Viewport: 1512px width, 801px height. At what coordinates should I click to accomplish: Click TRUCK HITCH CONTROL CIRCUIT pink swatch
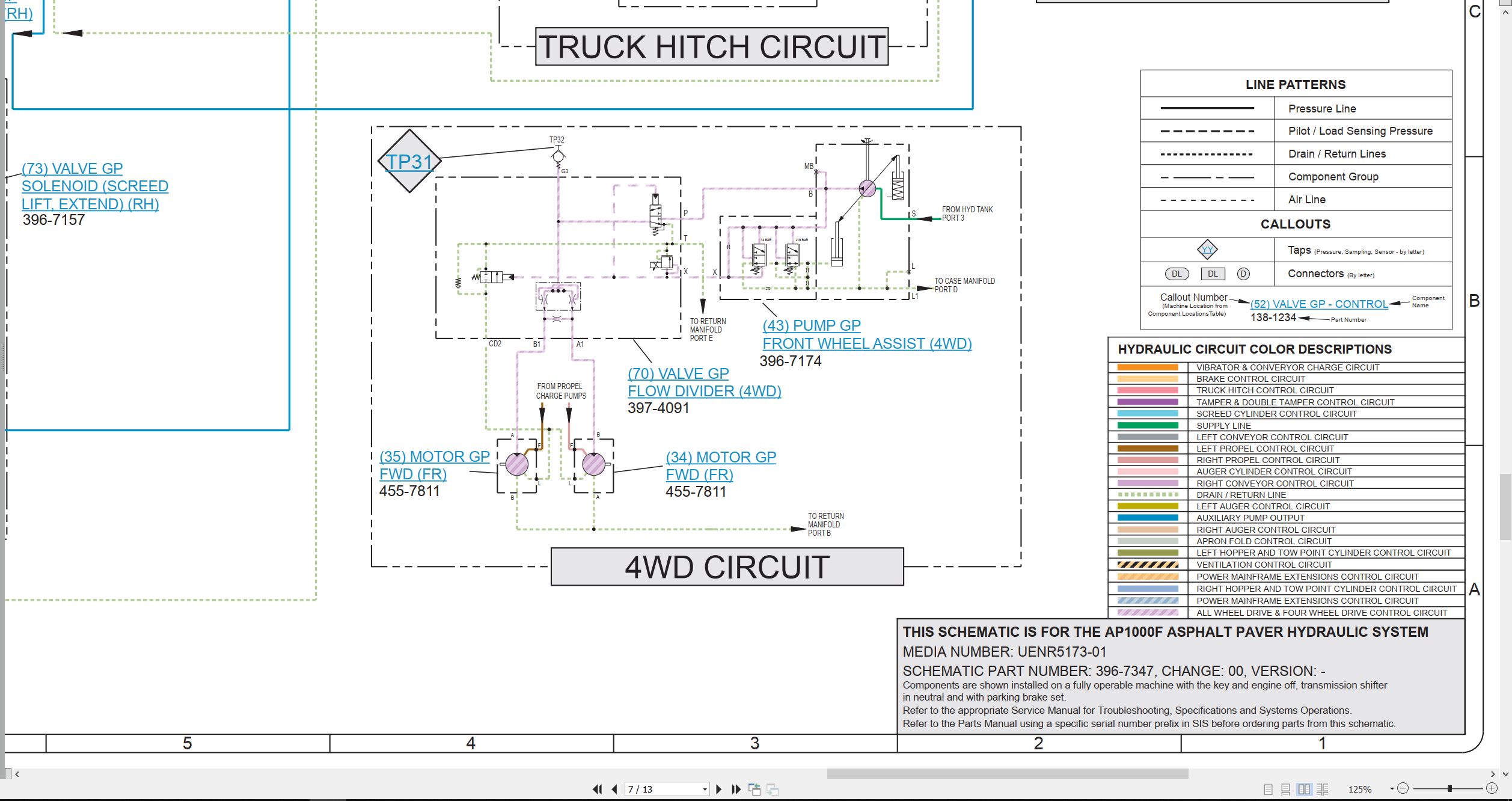pos(1148,390)
